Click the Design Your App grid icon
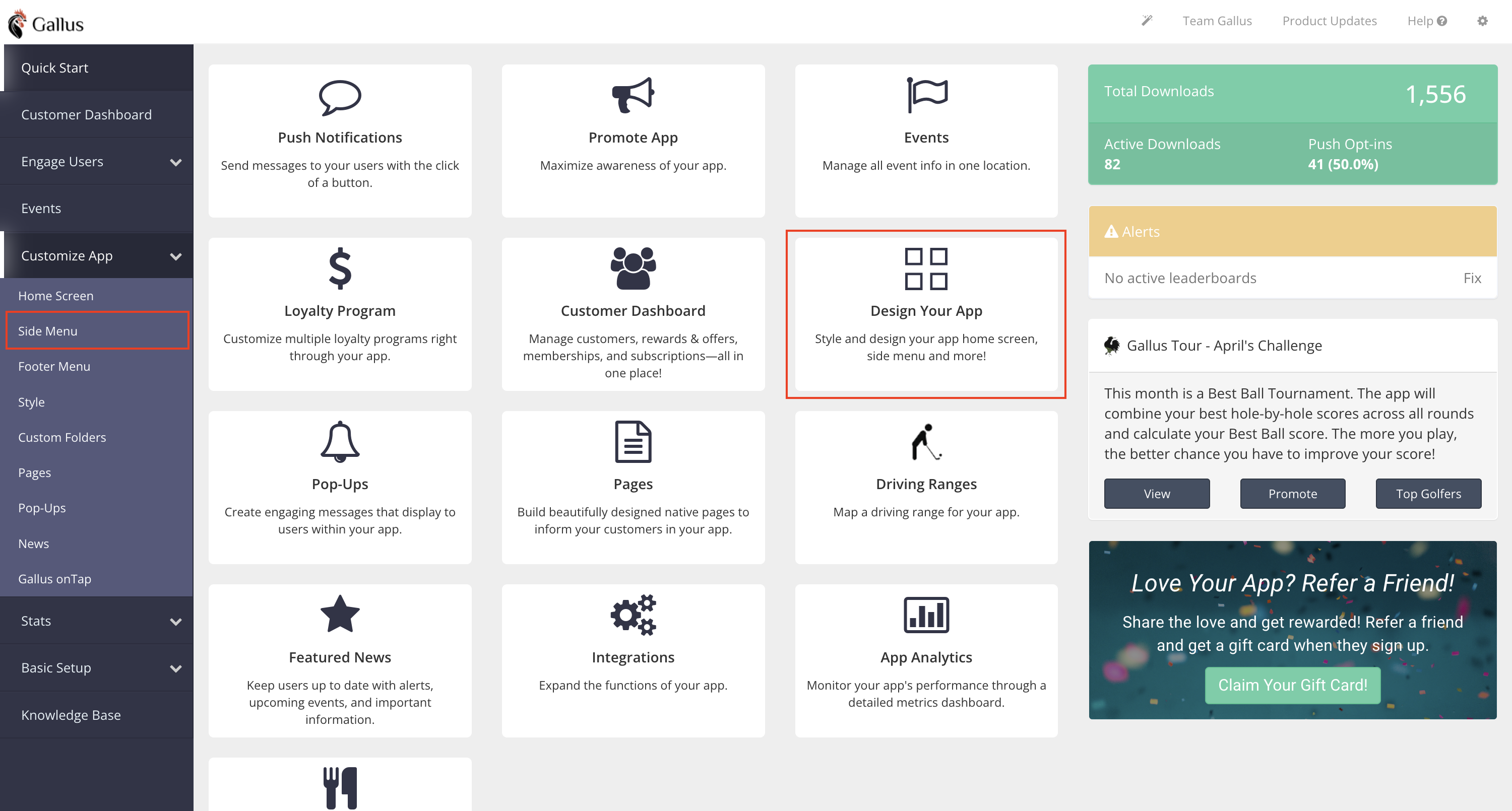1512x811 pixels. pyautogui.click(x=926, y=269)
